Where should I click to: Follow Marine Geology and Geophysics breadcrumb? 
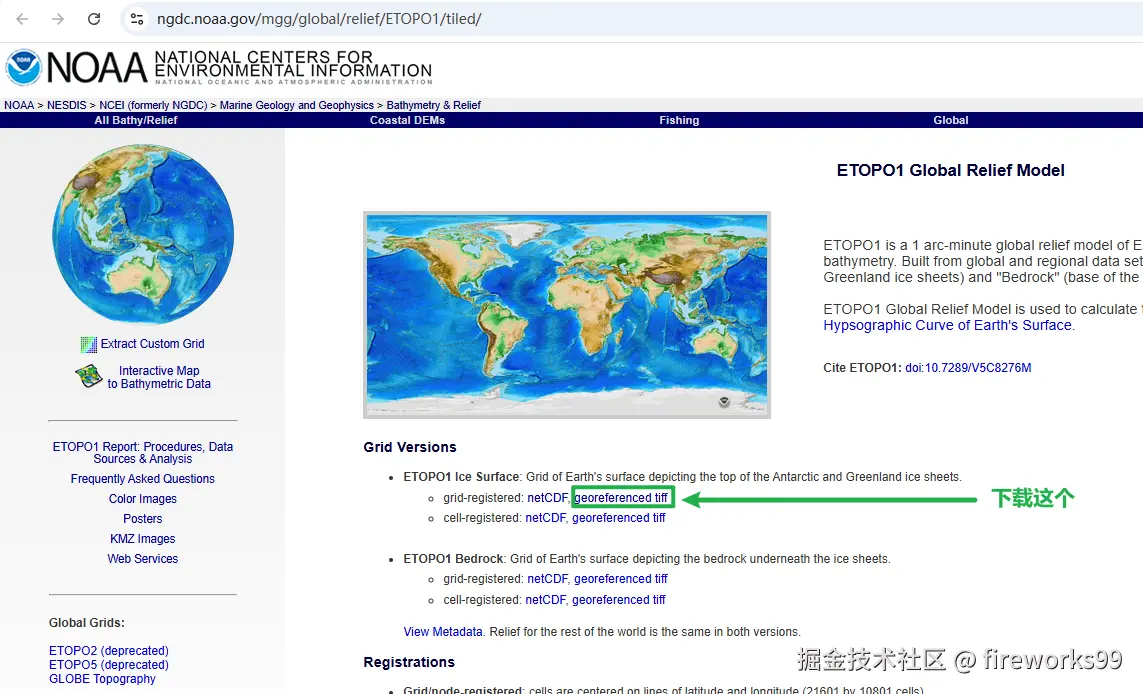297,105
